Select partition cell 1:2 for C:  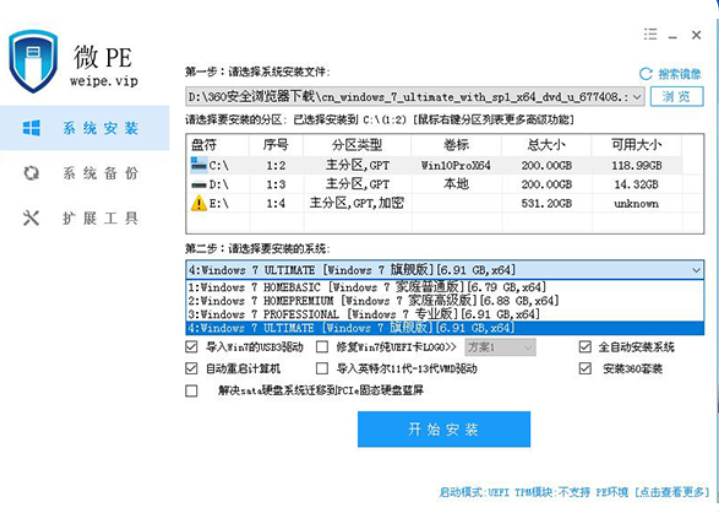(276, 165)
